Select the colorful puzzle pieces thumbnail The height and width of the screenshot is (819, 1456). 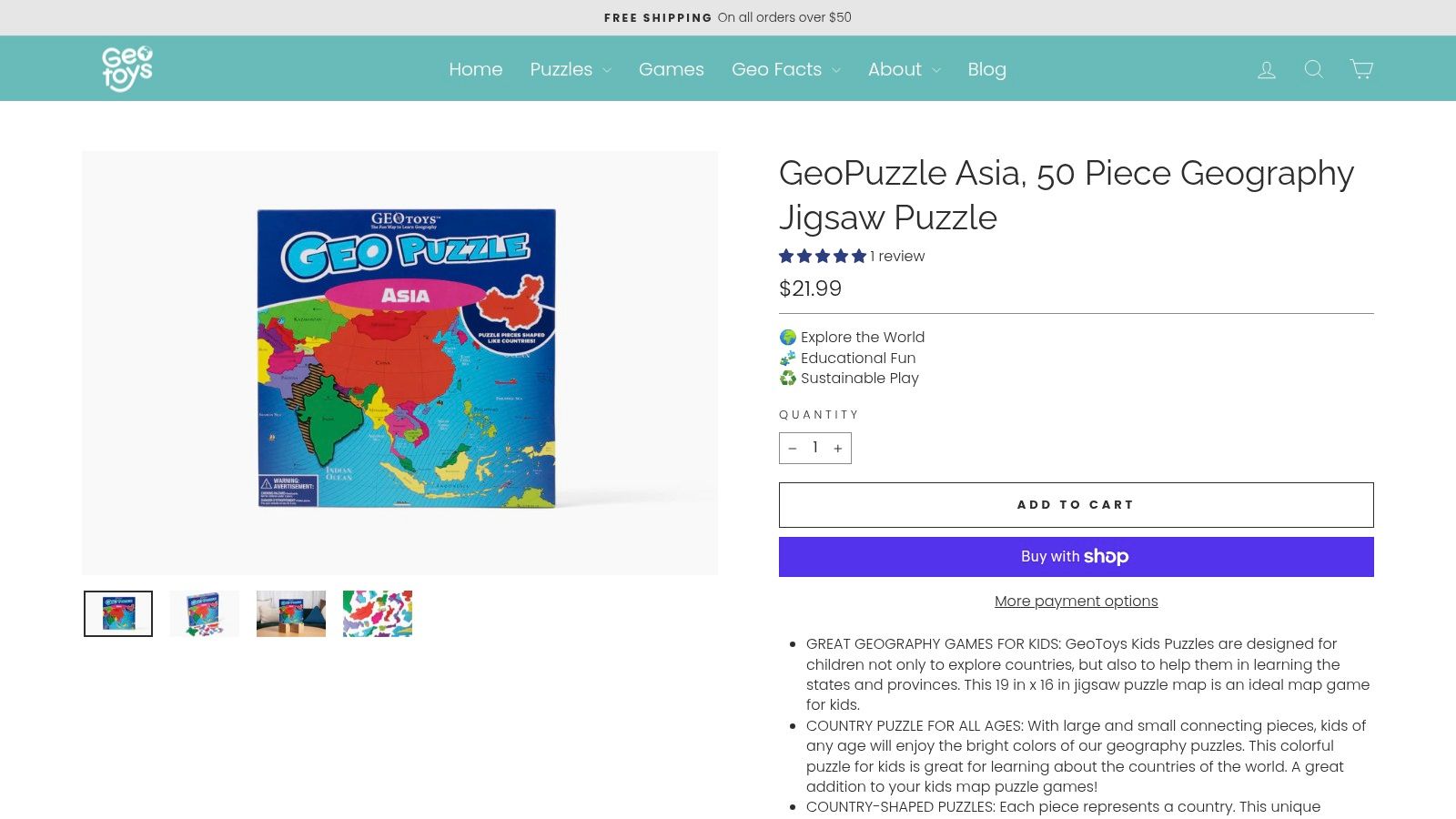click(x=377, y=613)
